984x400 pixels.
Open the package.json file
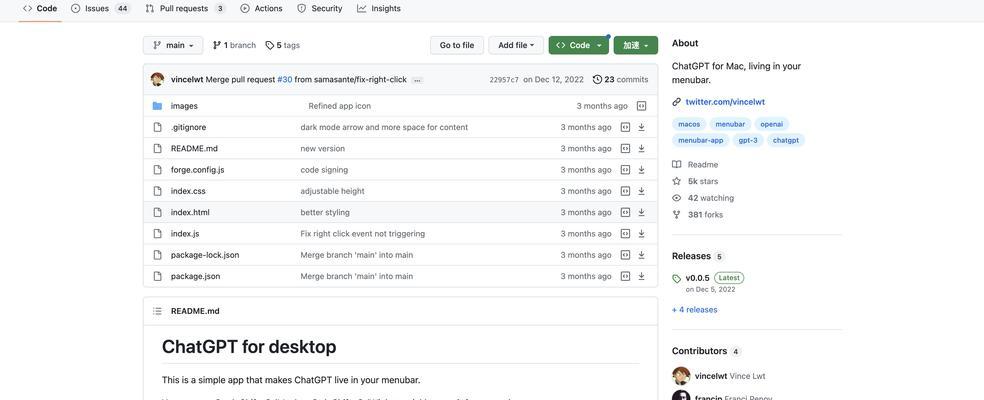pos(195,277)
